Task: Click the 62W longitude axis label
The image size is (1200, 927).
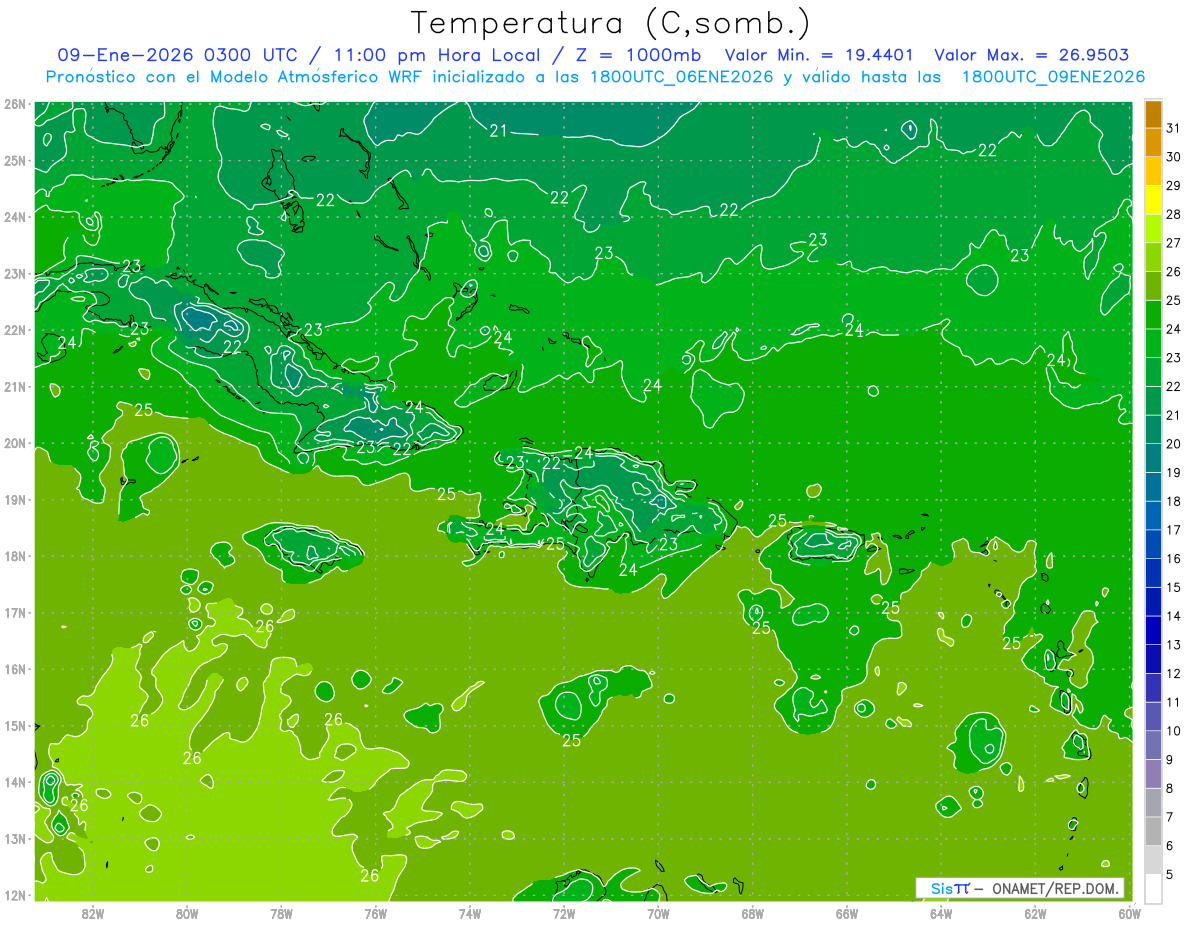Action: coord(1035,912)
